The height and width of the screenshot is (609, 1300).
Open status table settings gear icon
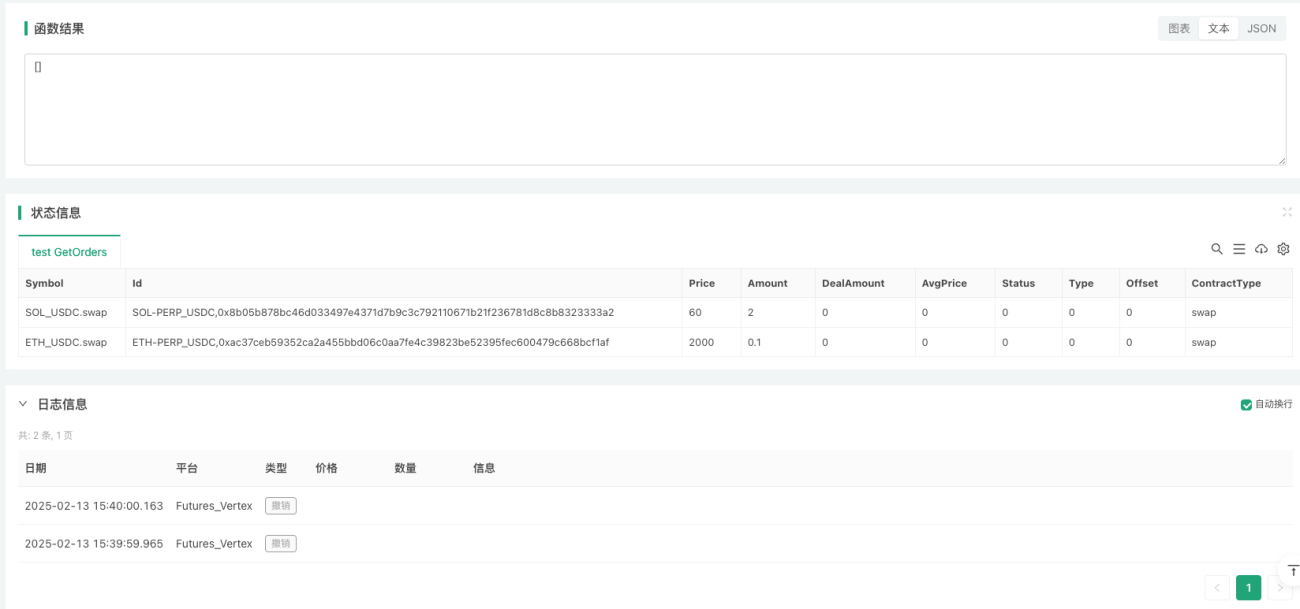click(1284, 249)
